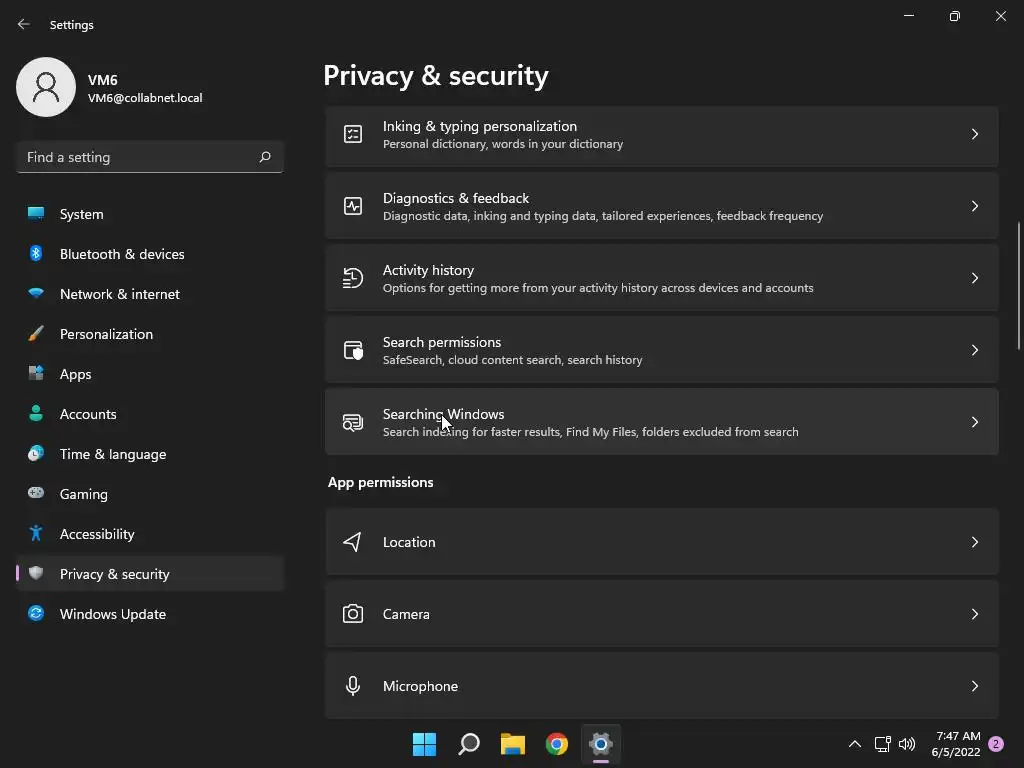The image size is (1024, 768).
Task: Click the Find a setting search box
Action: pos(140,157)
